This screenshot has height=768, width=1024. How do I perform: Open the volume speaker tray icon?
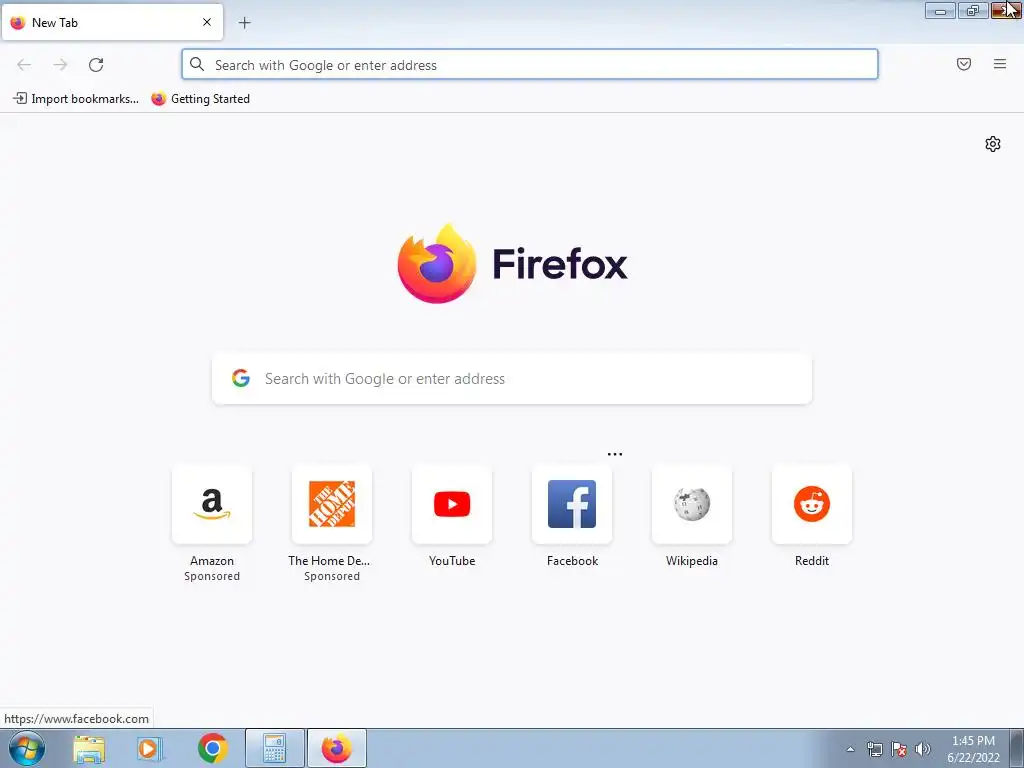922,749
